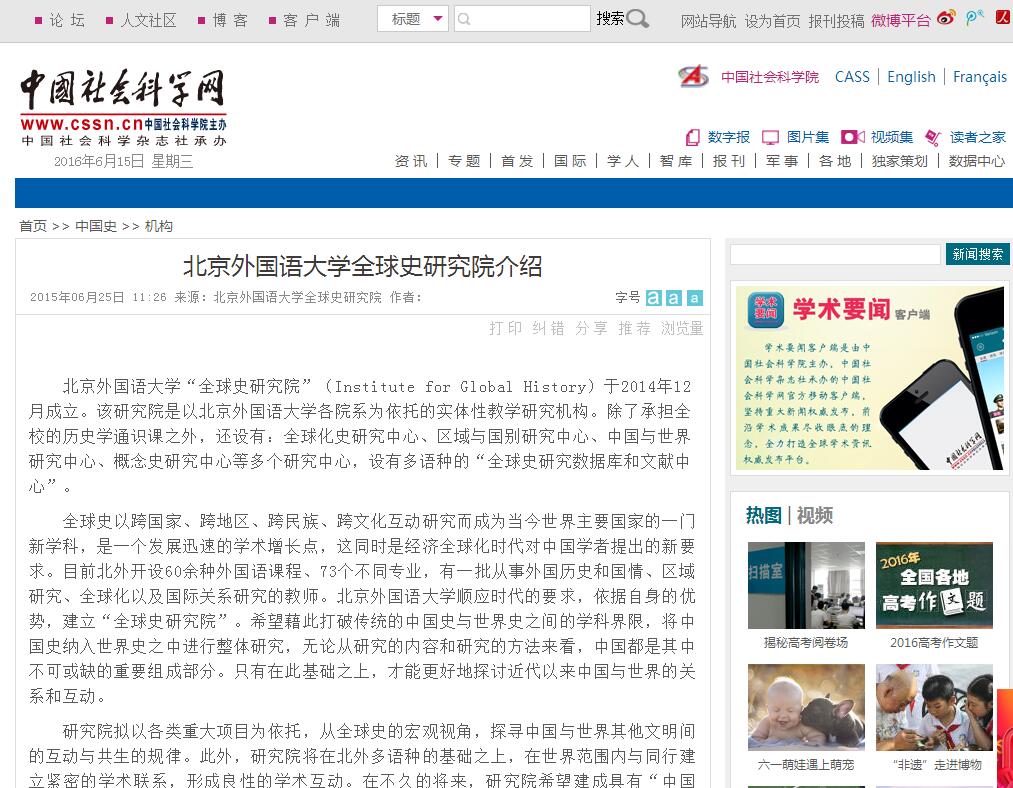Click the 视频集 camera icon

pyautogui.click(x=852, y=137)
